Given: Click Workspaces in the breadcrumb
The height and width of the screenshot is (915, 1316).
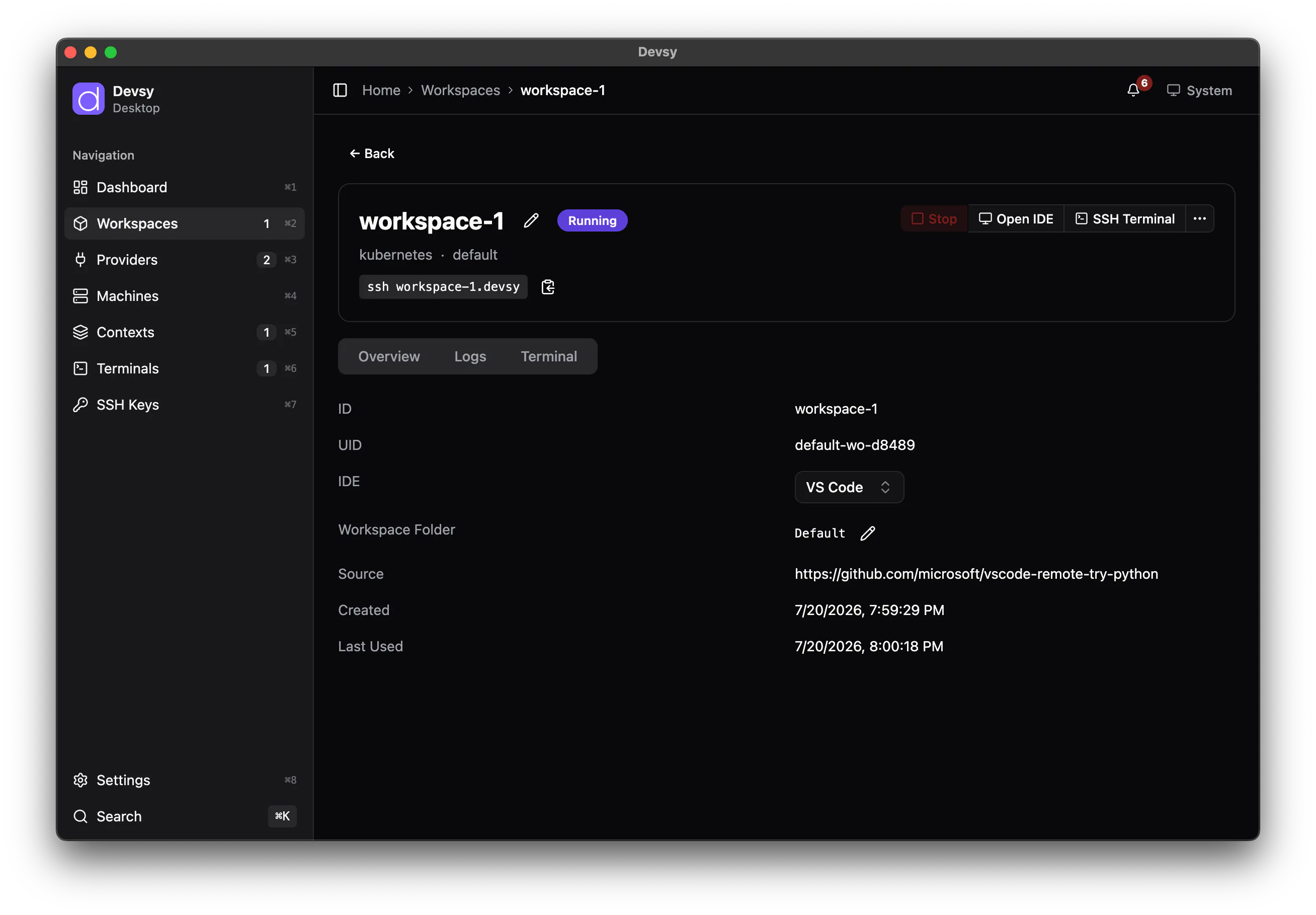Looking at the screenshot, I should pyautogui.click(x=460, y=90).
